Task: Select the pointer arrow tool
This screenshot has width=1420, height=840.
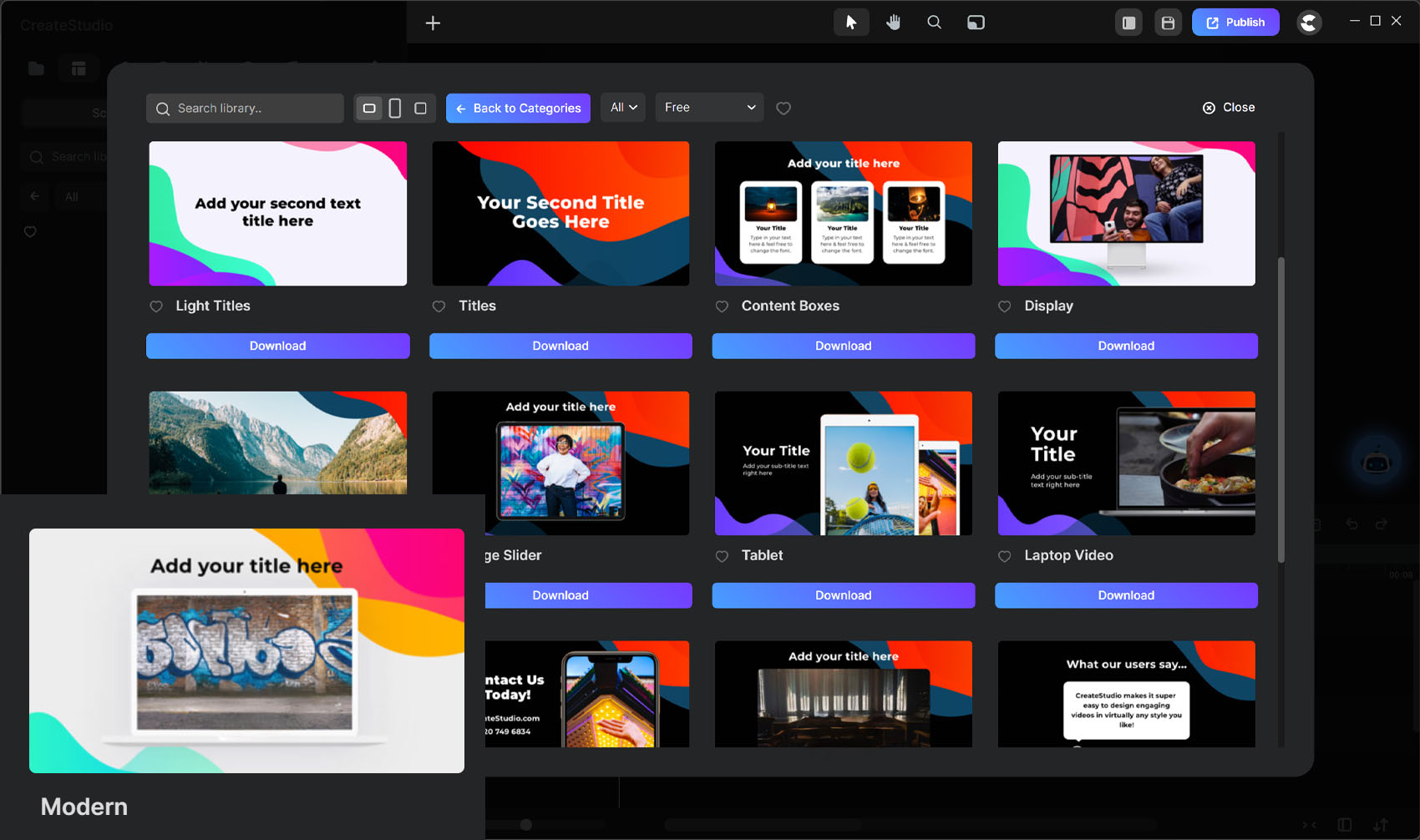Action: pyautogui.click(x=850, y=23)
